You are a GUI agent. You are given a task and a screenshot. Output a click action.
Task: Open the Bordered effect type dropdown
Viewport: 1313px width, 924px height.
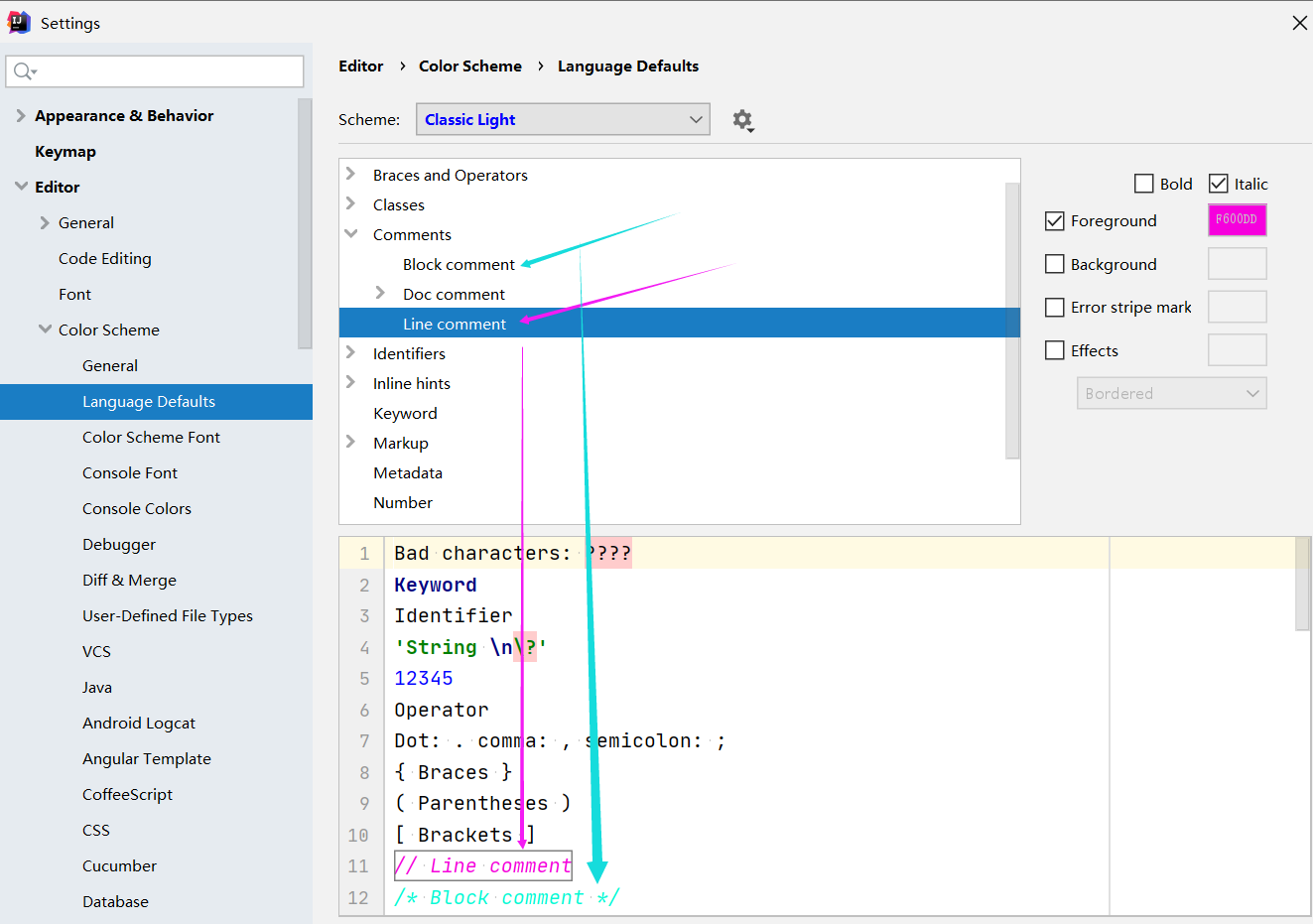click(1172, 393)
